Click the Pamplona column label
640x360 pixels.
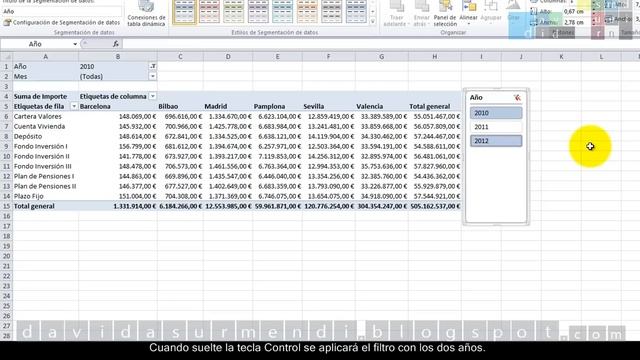point(269,106)
